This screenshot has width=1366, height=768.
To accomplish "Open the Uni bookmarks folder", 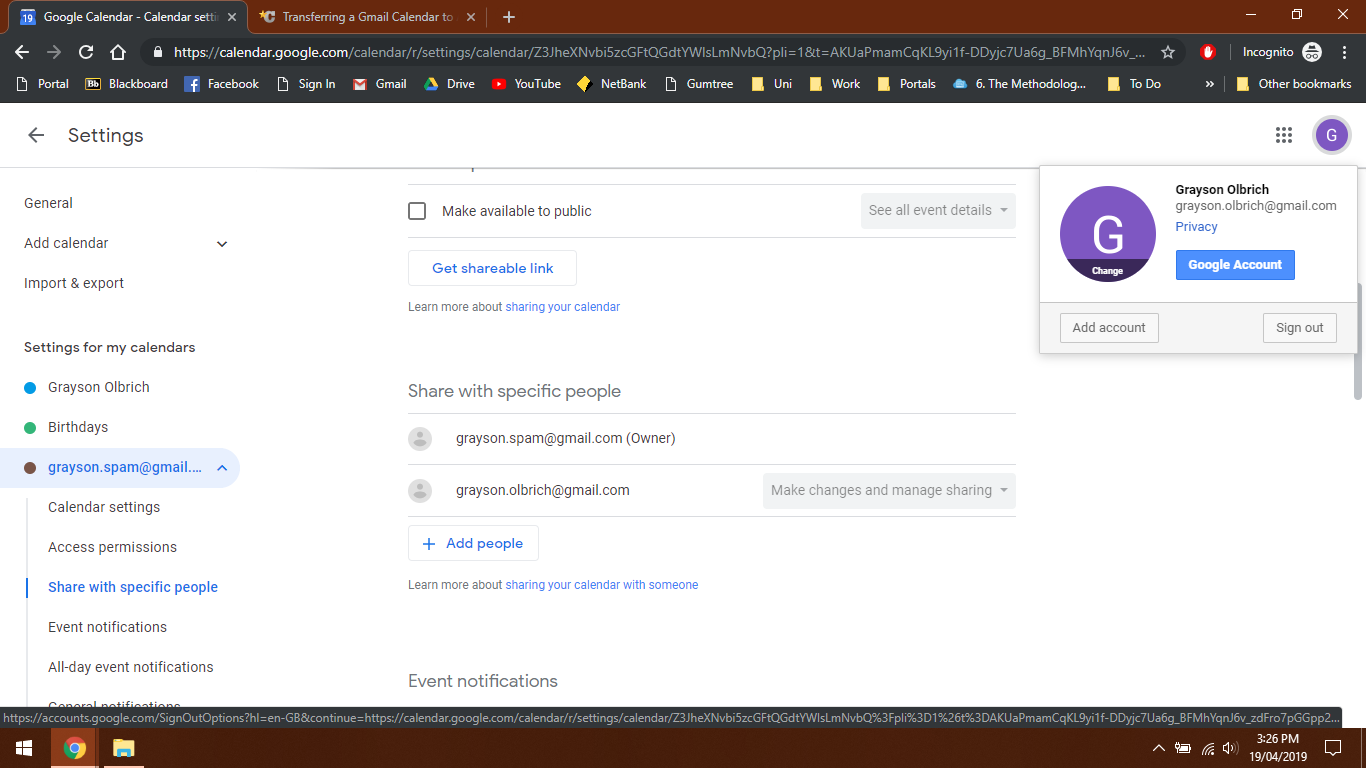I will 771,84.
